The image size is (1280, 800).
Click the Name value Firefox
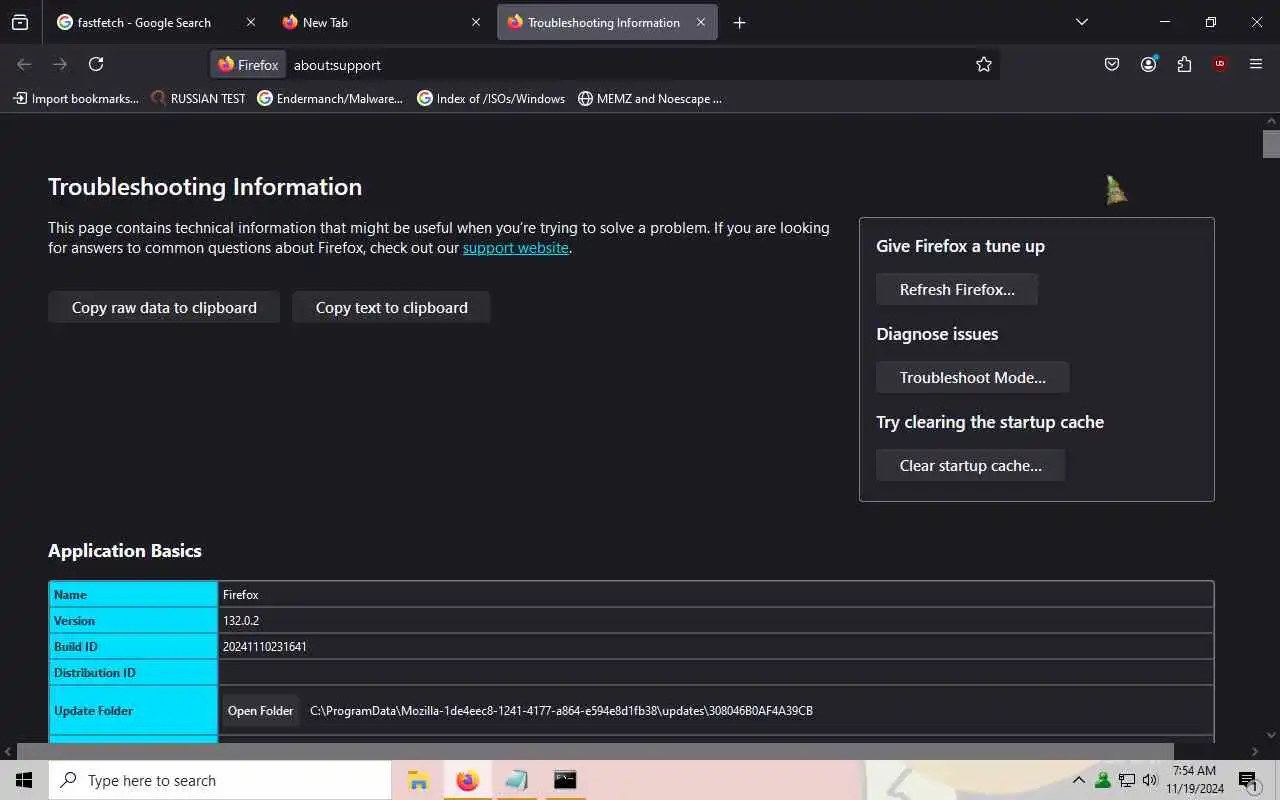coord(241,595)
